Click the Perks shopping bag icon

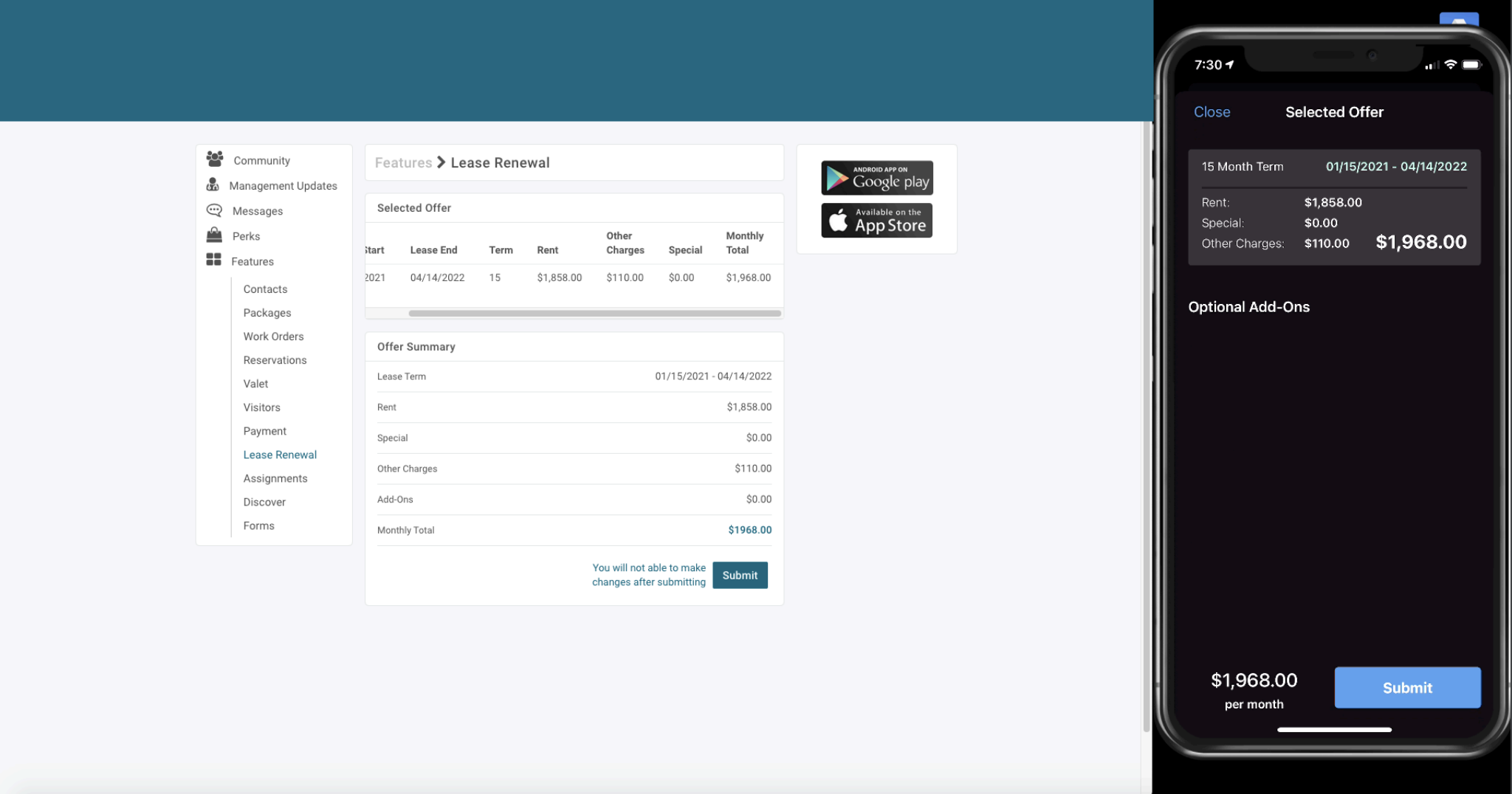click(x=214, y=235)
